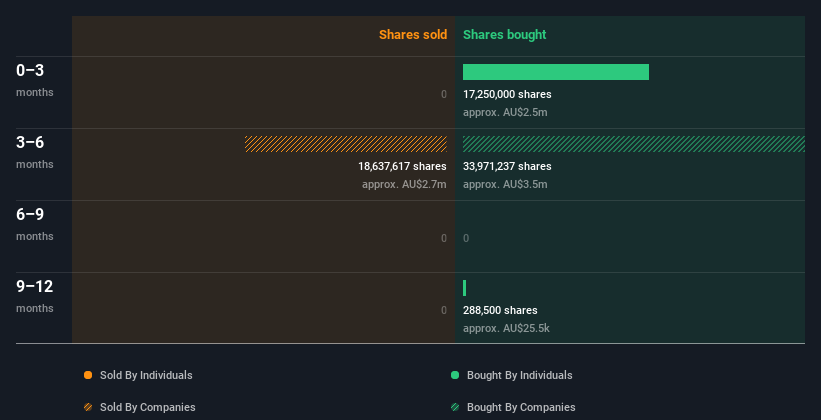The height and width of the screenshot is (420, 821).
Task: Select the Bought By Individuals legend label
Action: click(x=519, y=375)
